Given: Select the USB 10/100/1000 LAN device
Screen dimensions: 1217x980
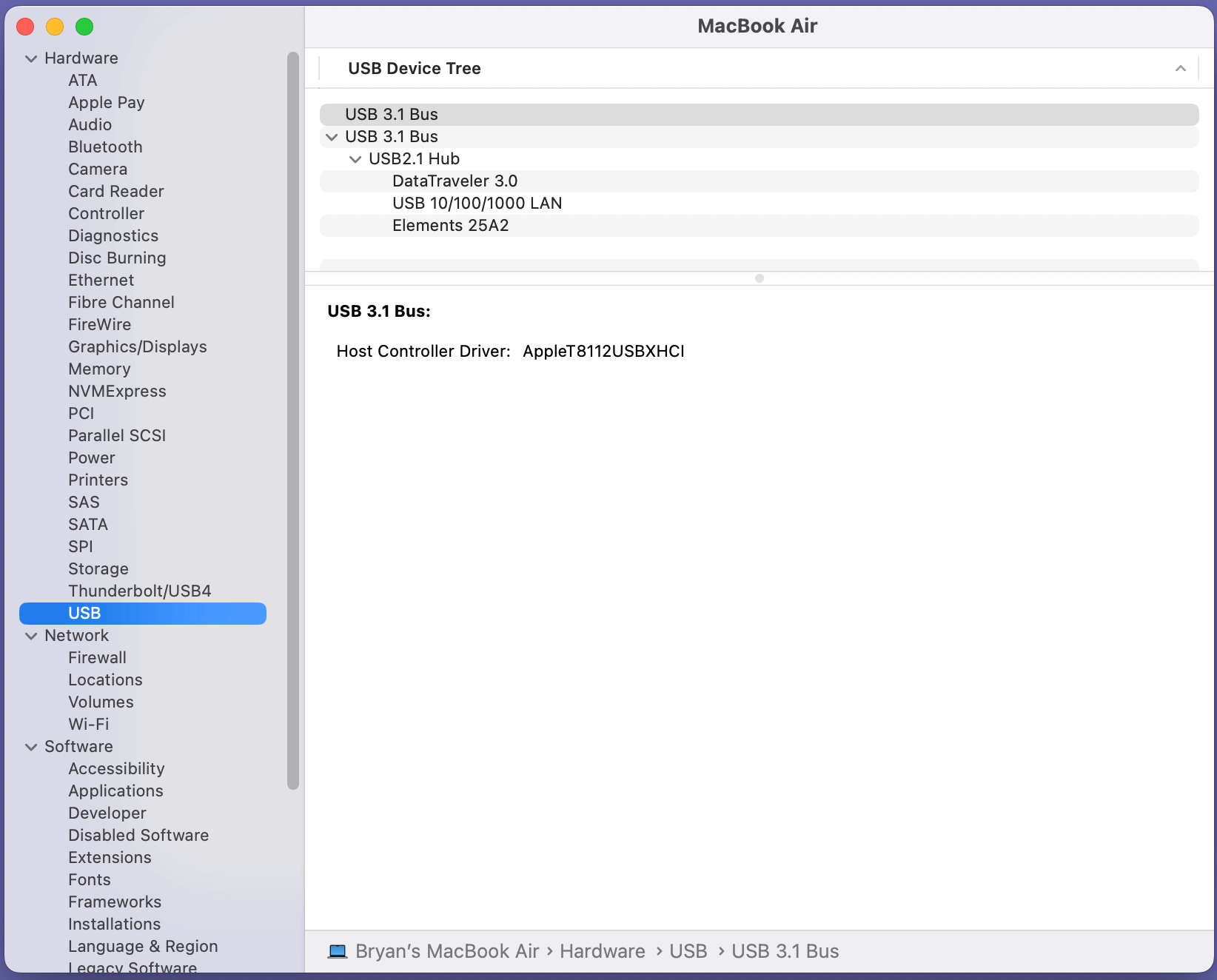Looking at the screenshot, I should pyautogui.click(x=477, y=203).
